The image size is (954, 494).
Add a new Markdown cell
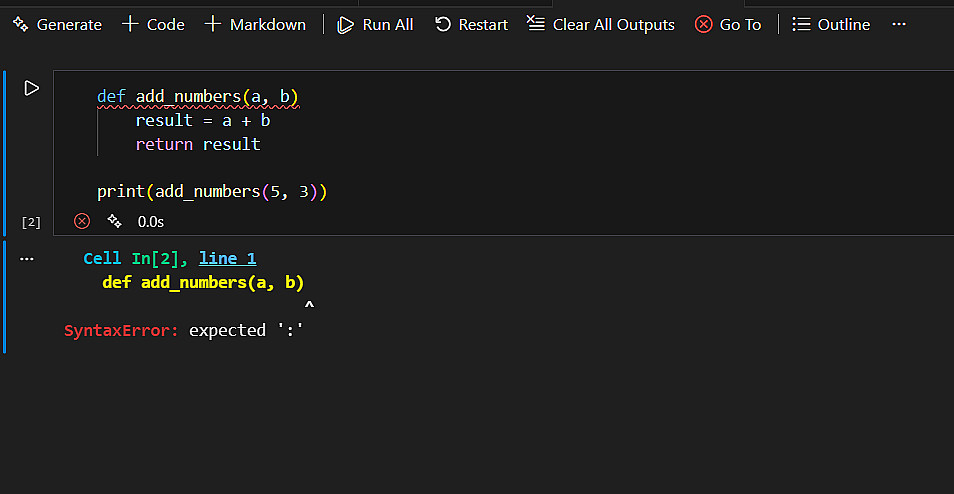point(255,24)
